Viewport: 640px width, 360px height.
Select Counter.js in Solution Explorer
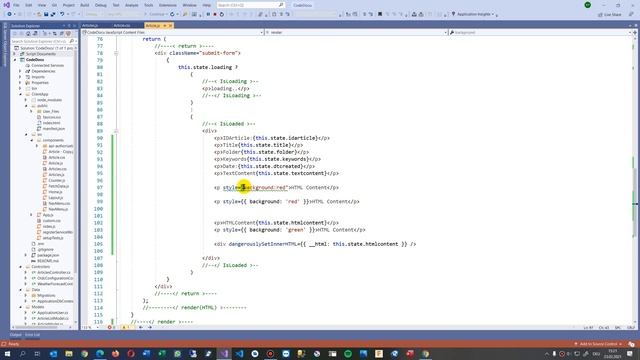[56, 180]
